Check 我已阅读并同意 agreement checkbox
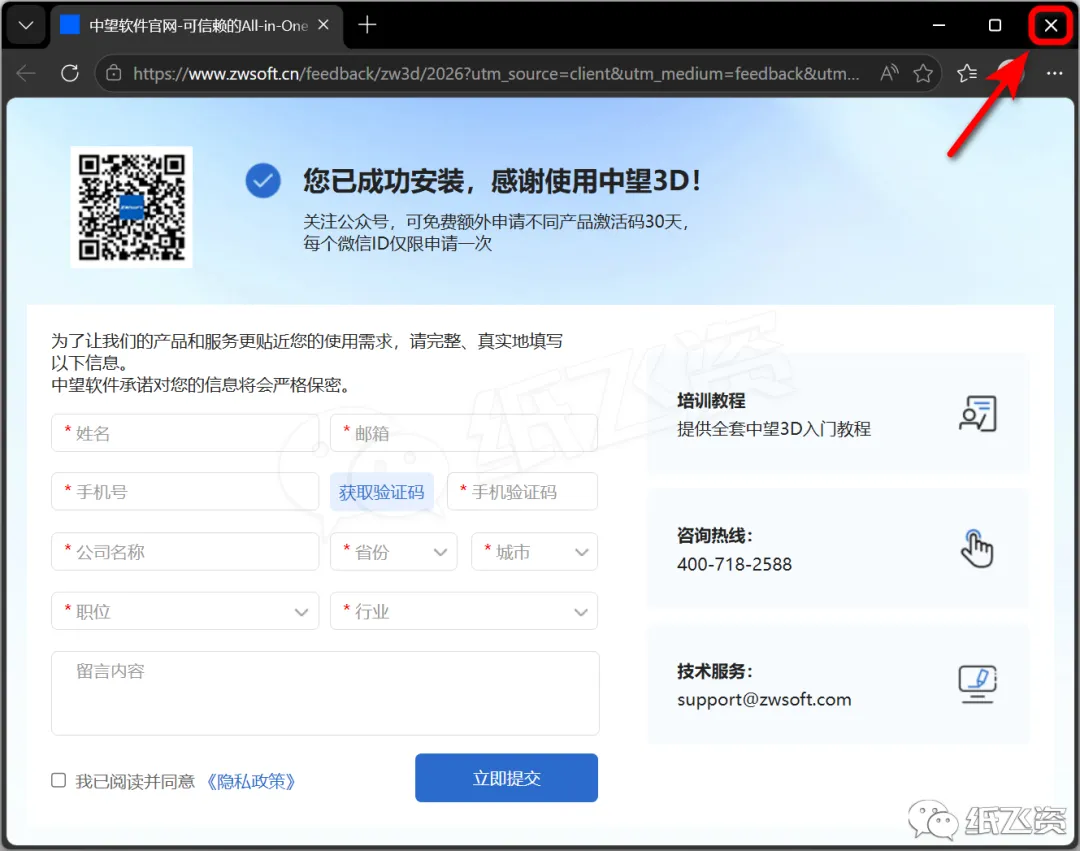This screenshot has height=851, width=1080. 59,780
